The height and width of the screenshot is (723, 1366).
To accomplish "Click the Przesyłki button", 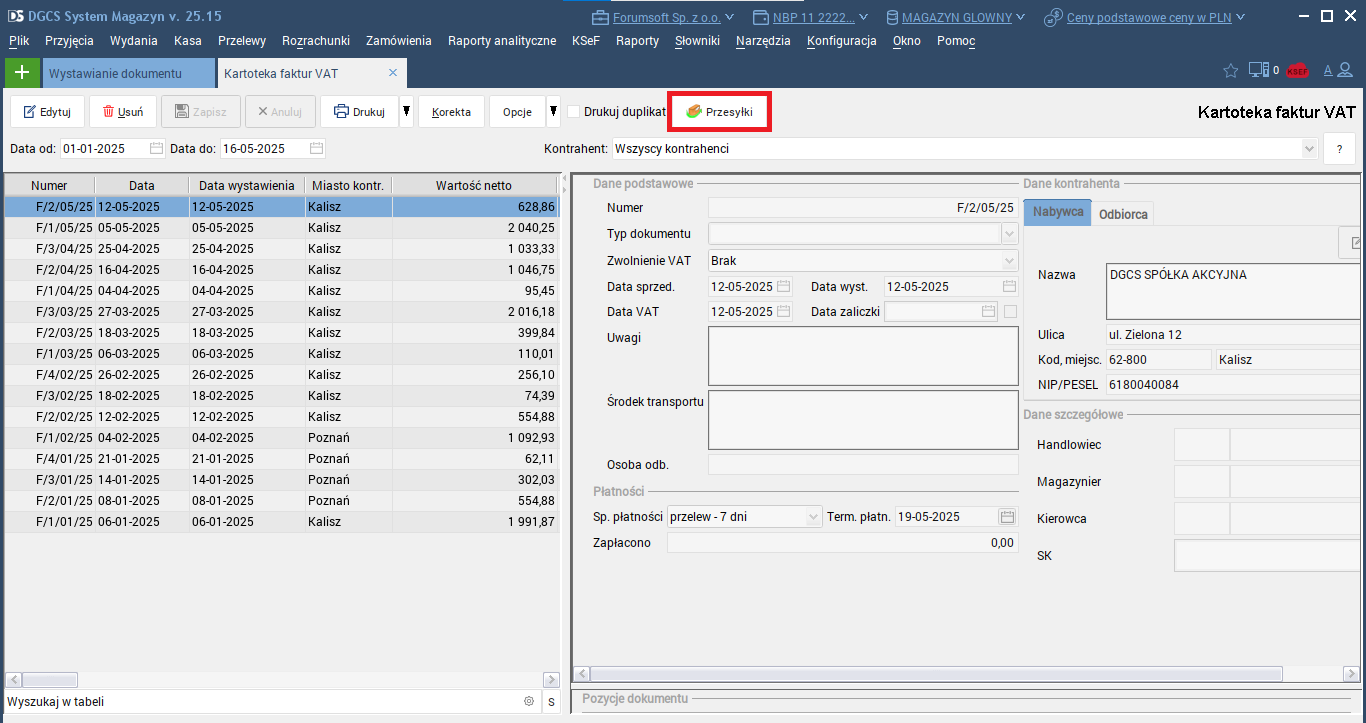I will [719, 112].
